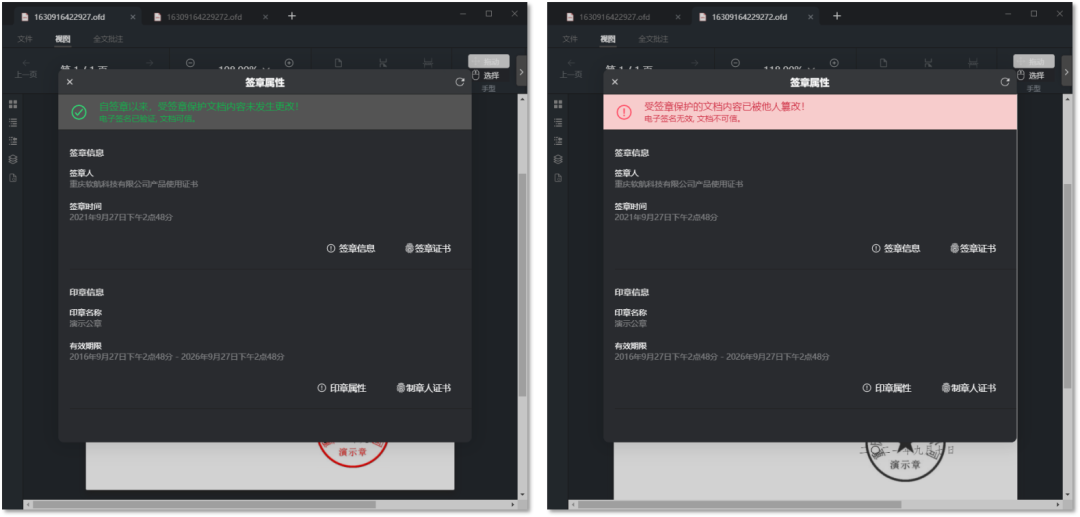Go to next page in right window
Viewport: 1080px width, 517px height.
(x=694, y=63)
